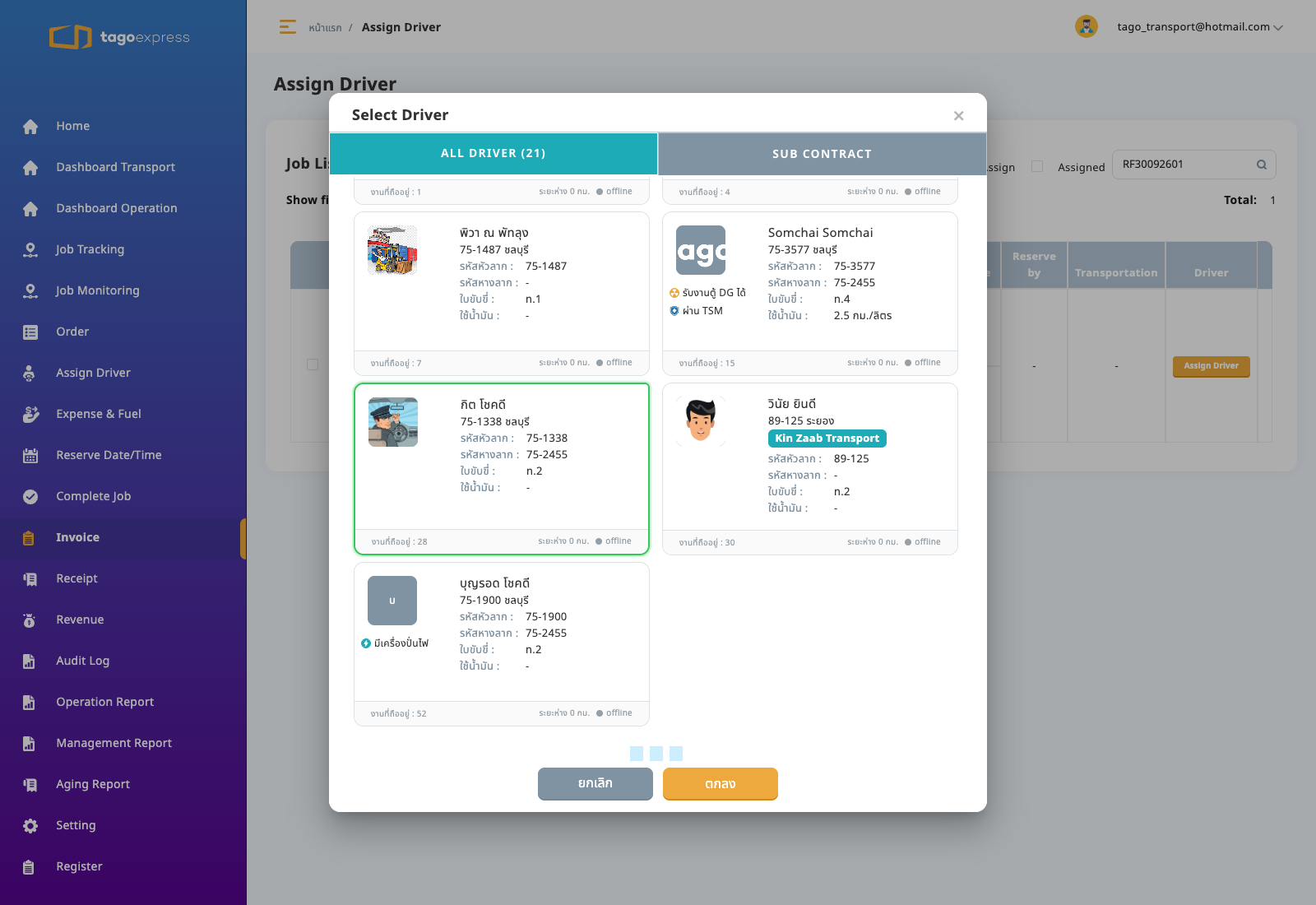Click the Complete Job checkmark icon
Screen dimensions: 1316x905
[30, 497]
